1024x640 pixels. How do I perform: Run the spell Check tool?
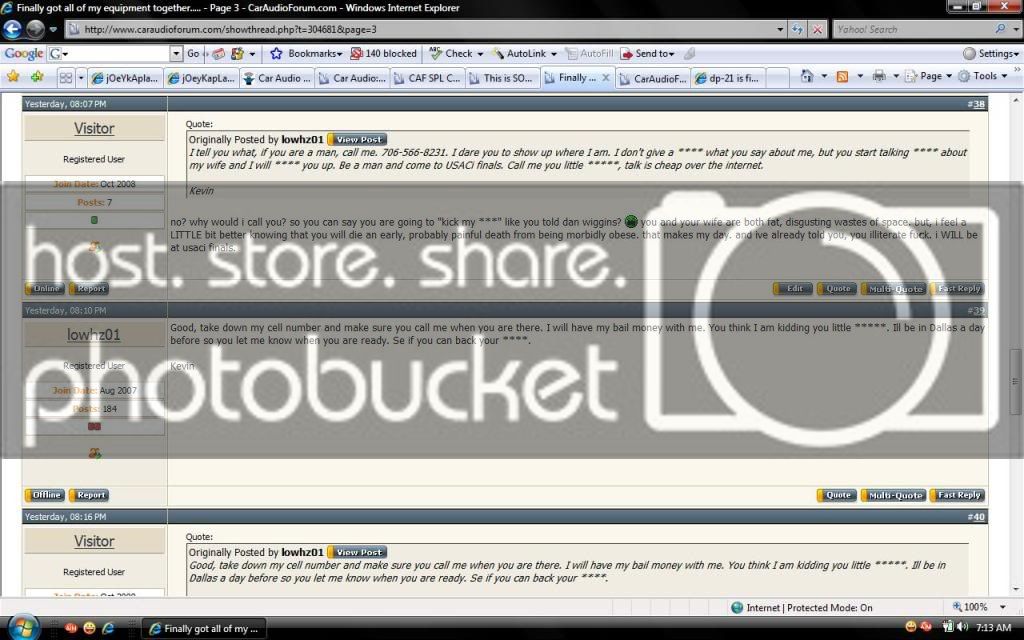(x=451, y=54)
